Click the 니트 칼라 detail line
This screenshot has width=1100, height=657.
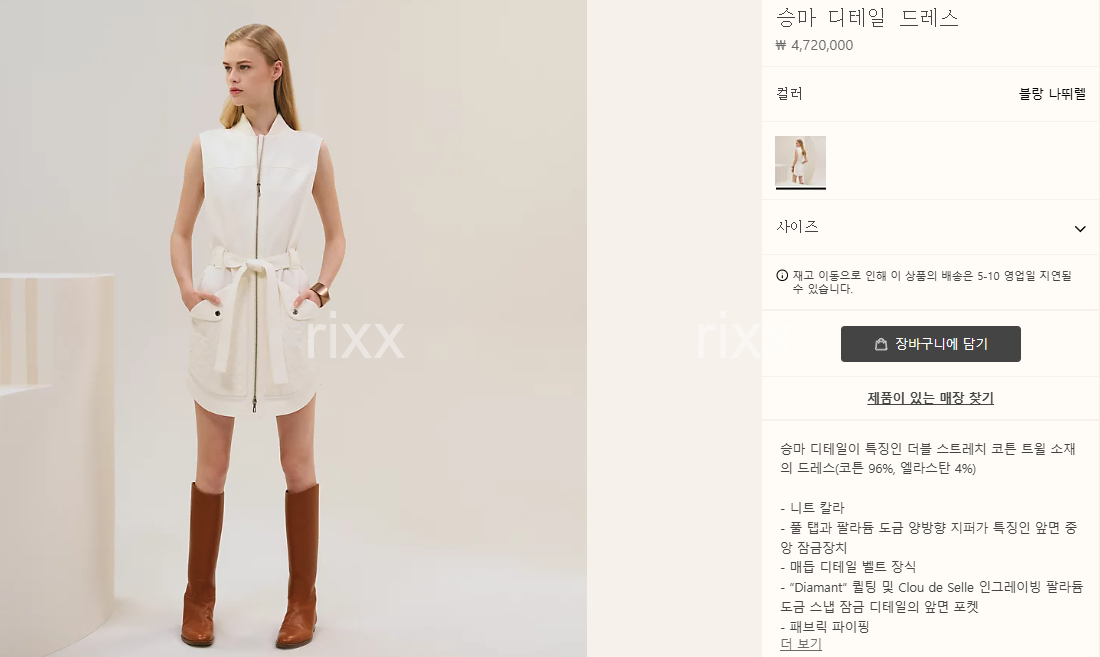tap(812, 507)
